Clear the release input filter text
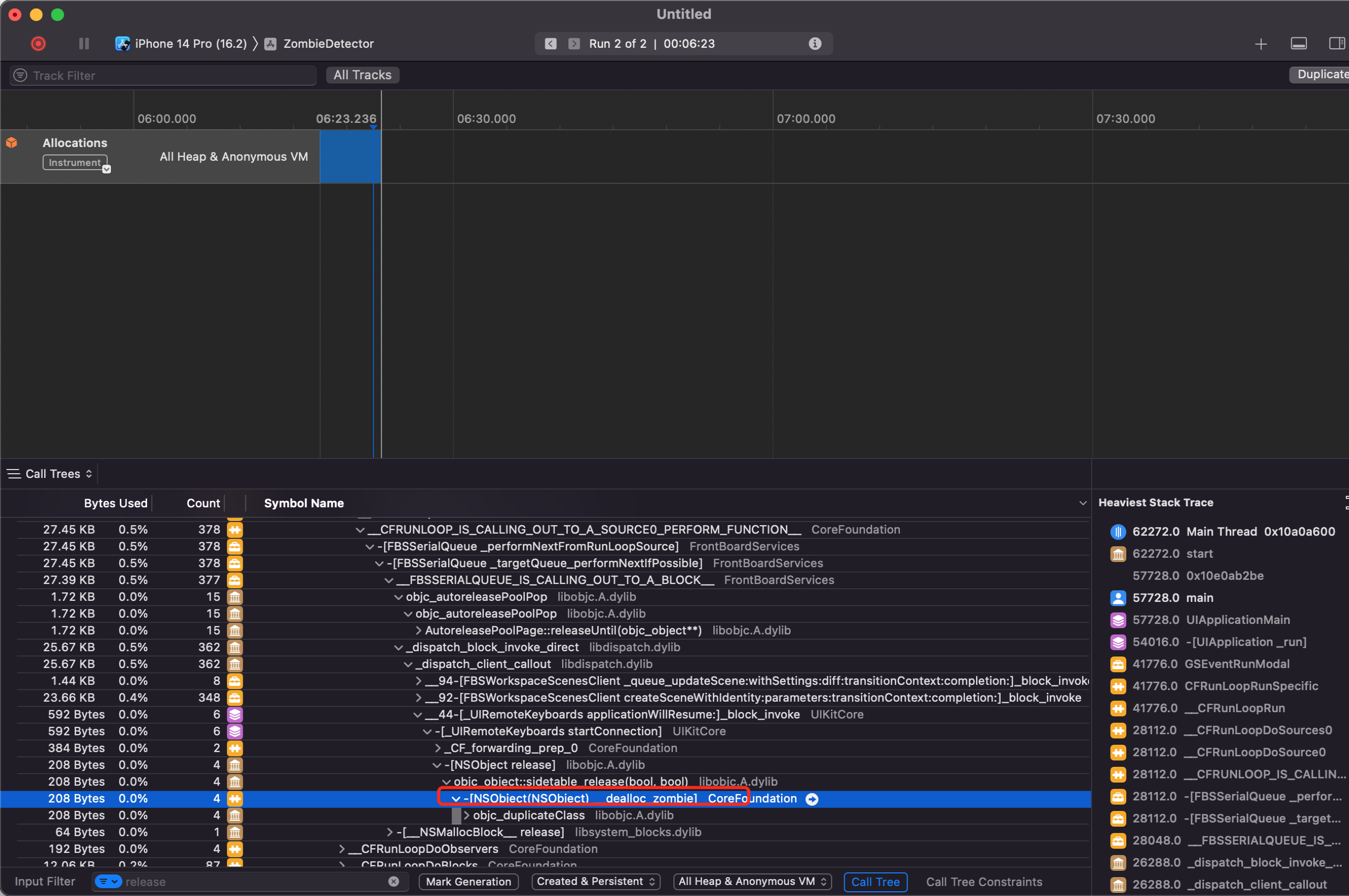 (x=393, y=881)
